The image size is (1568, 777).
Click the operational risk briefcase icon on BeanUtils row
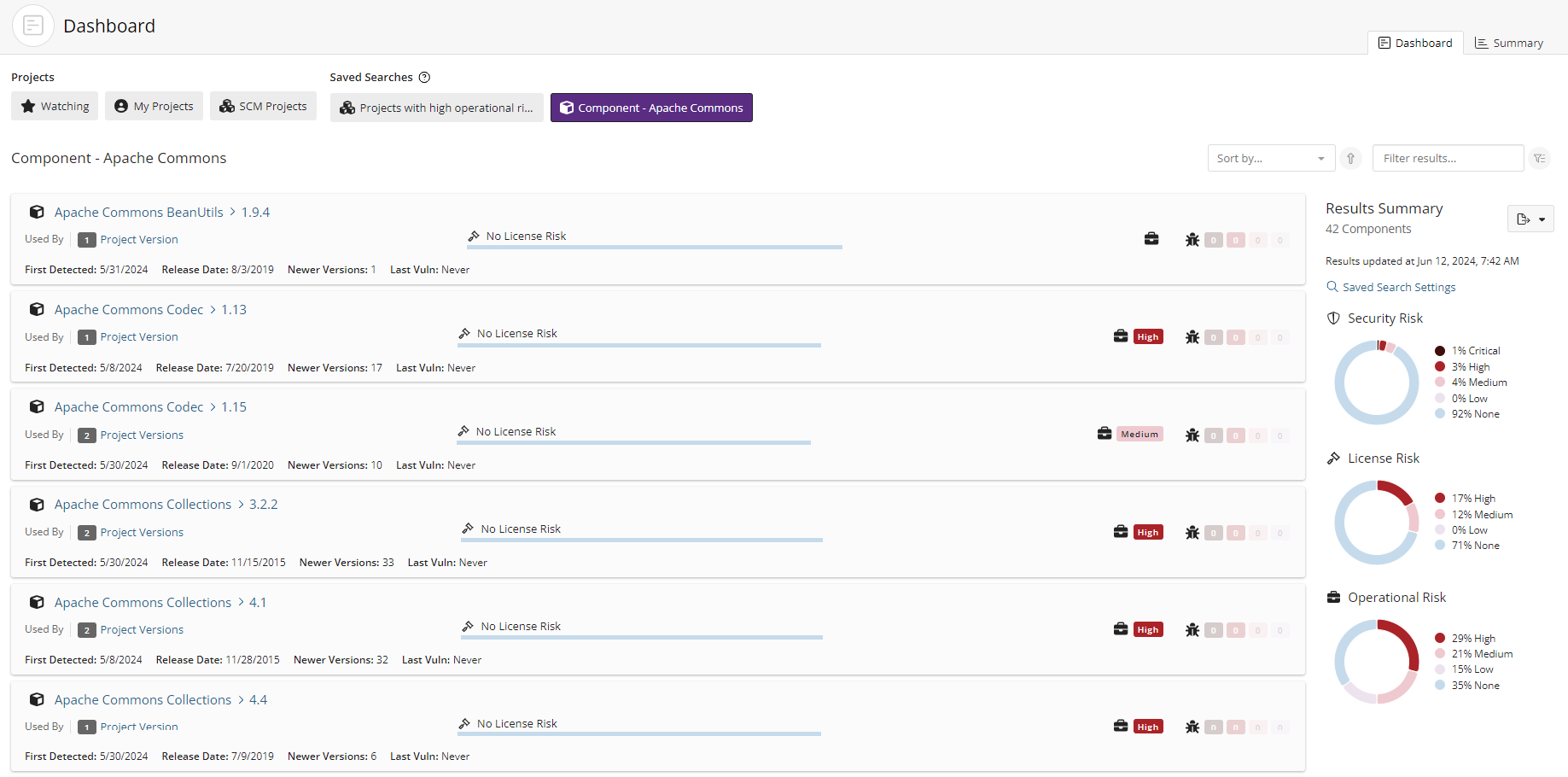click(x=1151, y=239)
